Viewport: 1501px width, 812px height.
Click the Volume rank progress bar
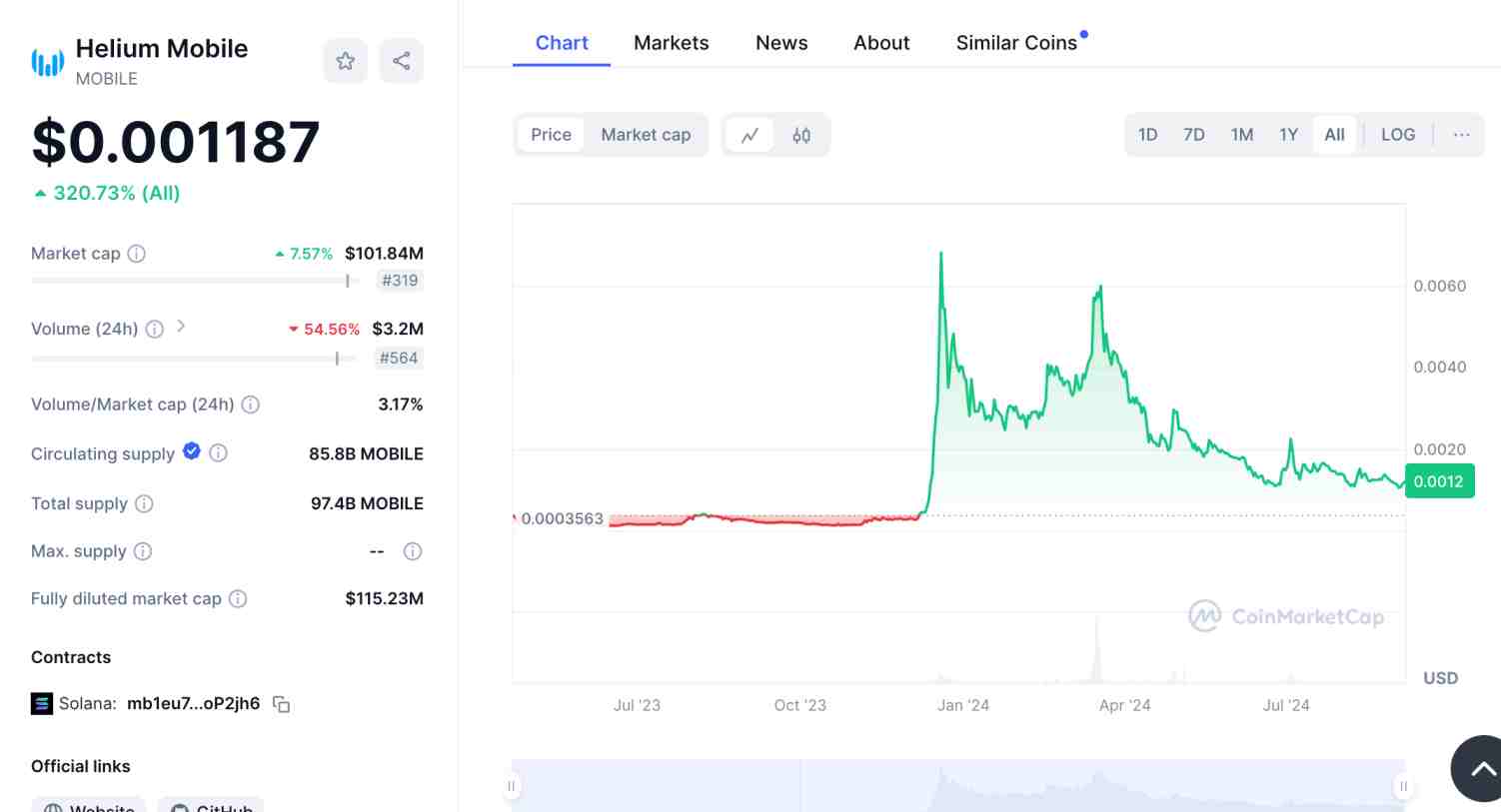click(x=195, y=359)
